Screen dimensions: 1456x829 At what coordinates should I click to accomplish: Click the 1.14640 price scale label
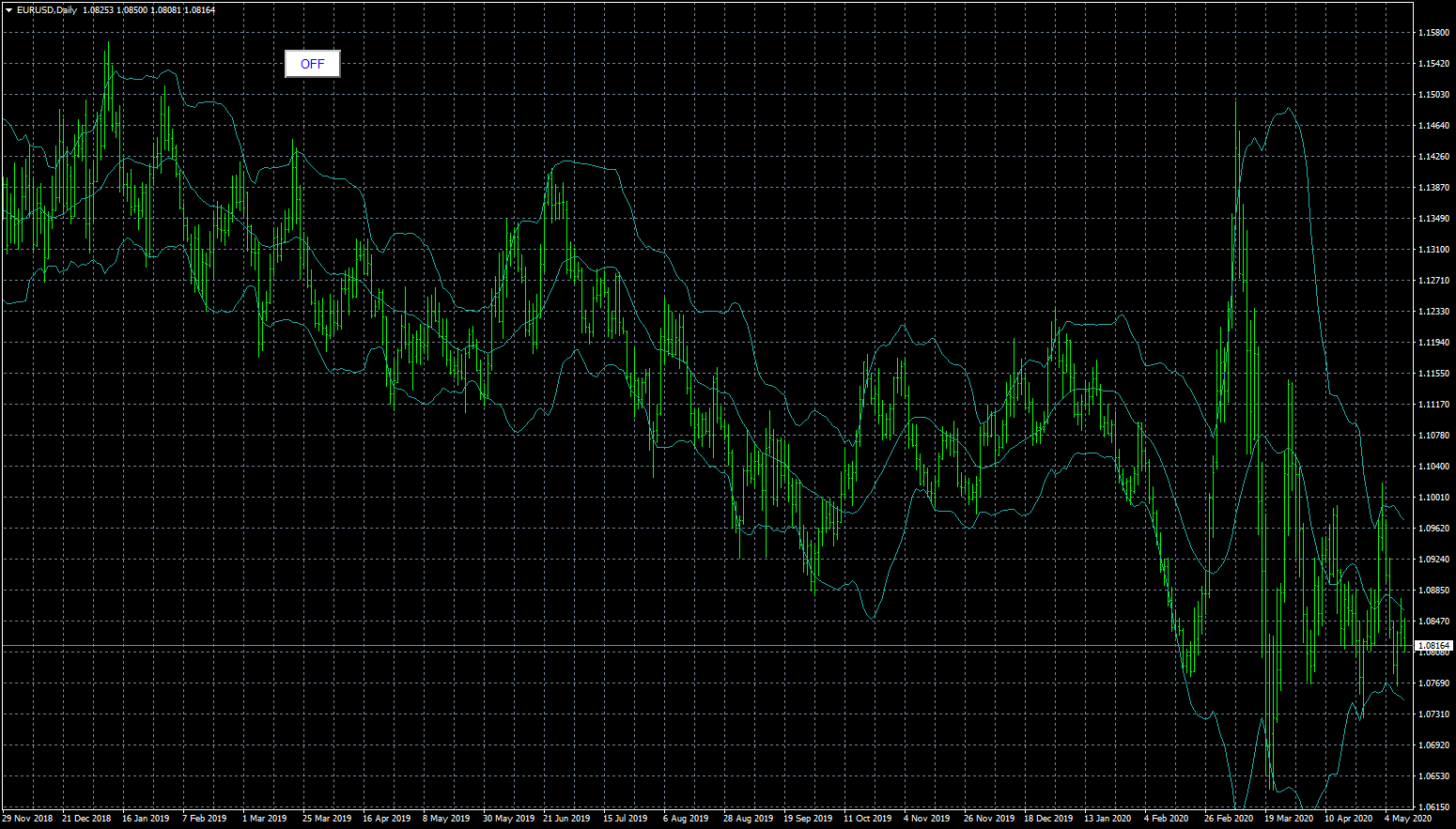(1434, 126)
